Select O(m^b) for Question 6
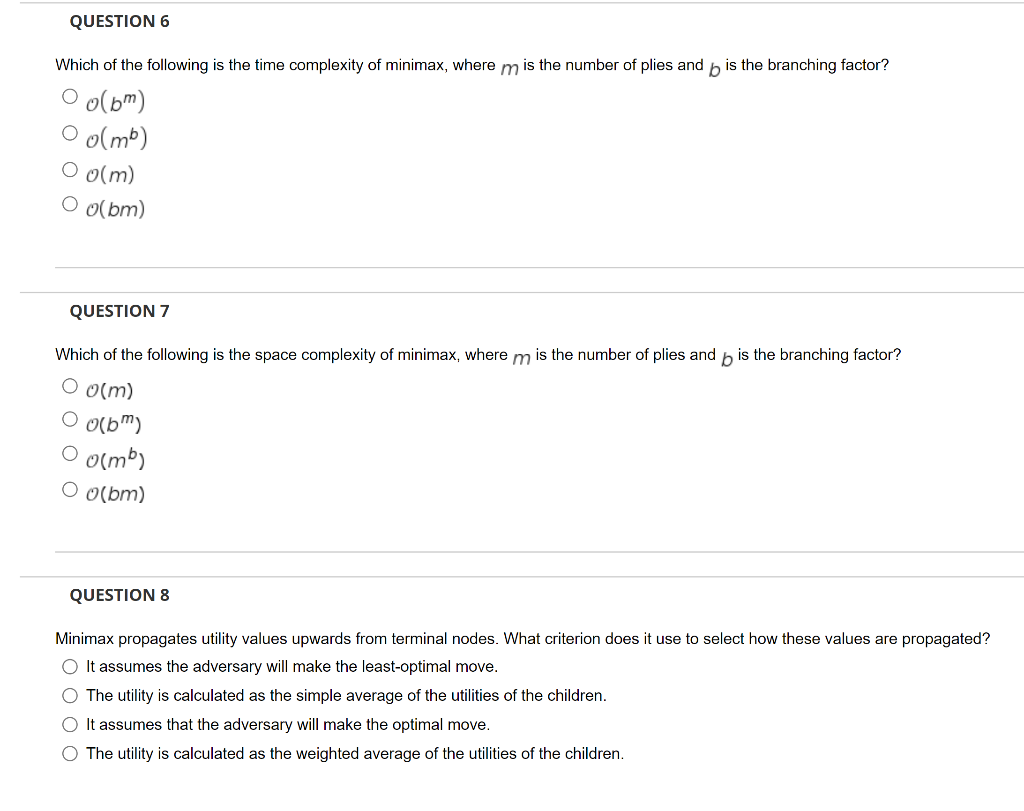This screenshot has height=811, width=1024. click(x=70, y=131)
